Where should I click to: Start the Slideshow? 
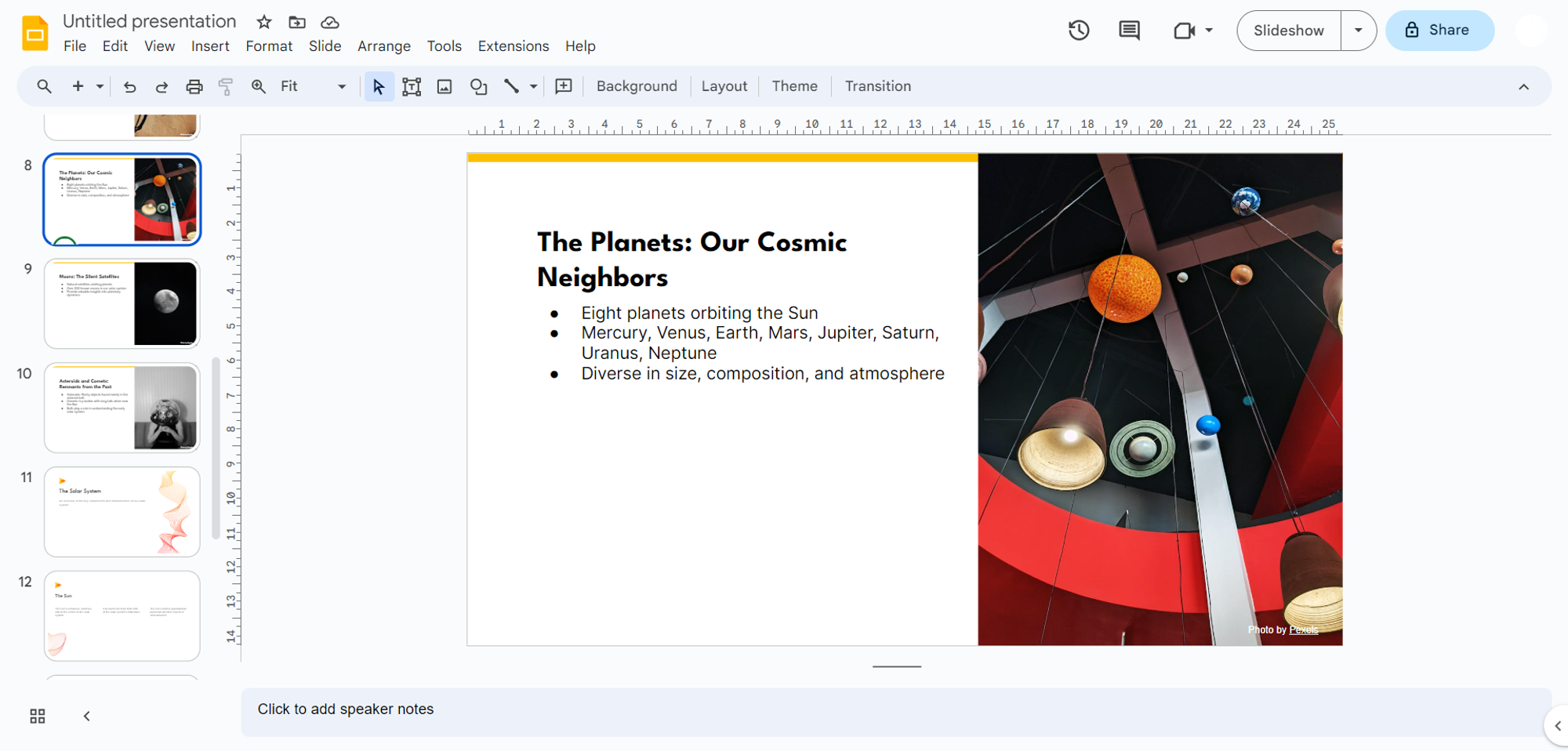coord(1289,31)
